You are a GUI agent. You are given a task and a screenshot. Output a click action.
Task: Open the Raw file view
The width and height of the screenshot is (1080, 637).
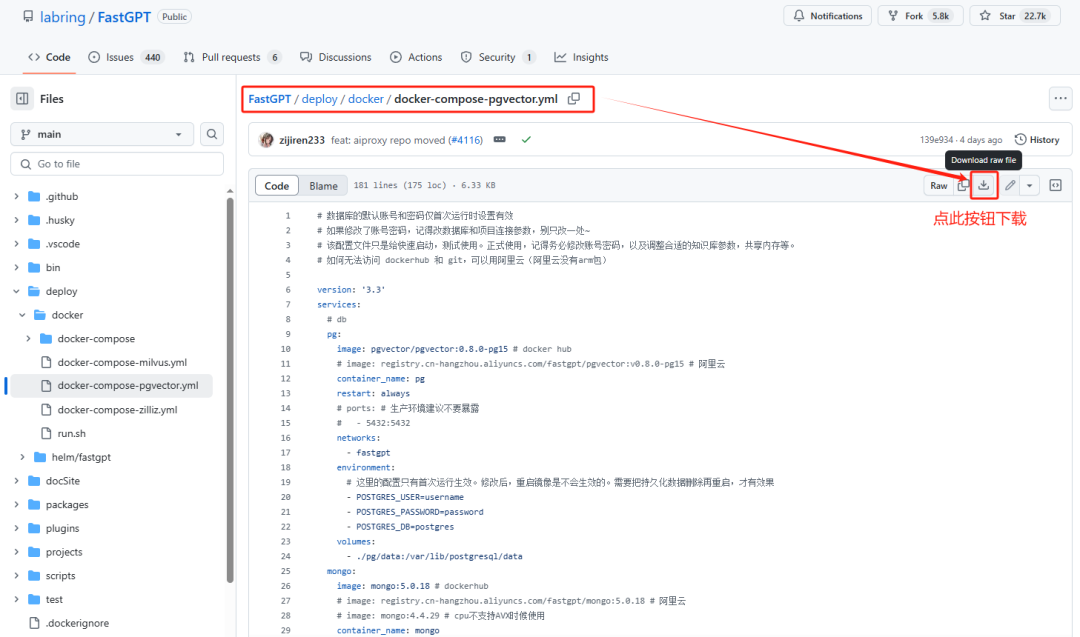point(939,185)
